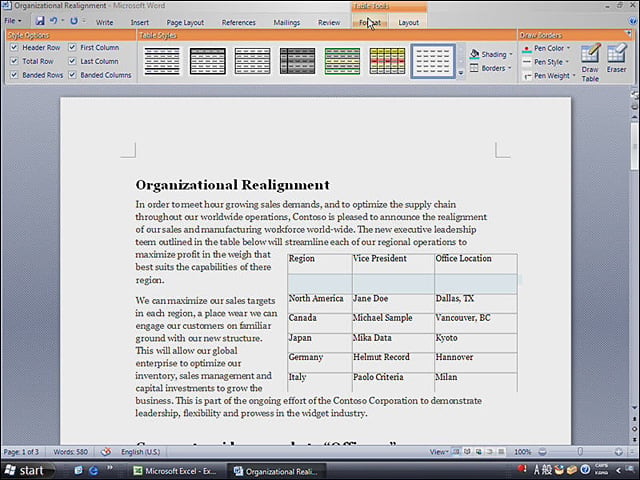The width and height of the screenshot is (640, 480).
Task: Open the References tab
Action: pos(239,23)
